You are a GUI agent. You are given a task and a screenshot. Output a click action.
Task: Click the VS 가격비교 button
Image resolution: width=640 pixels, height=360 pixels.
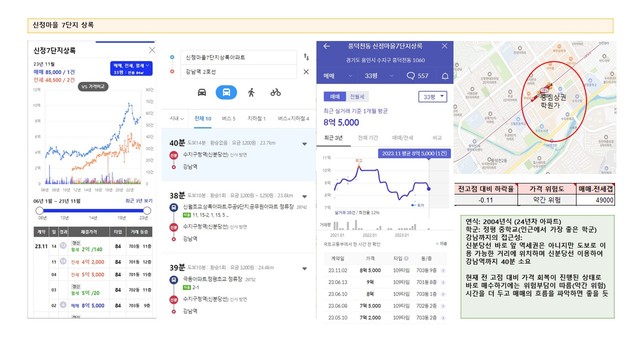[93, 87]
